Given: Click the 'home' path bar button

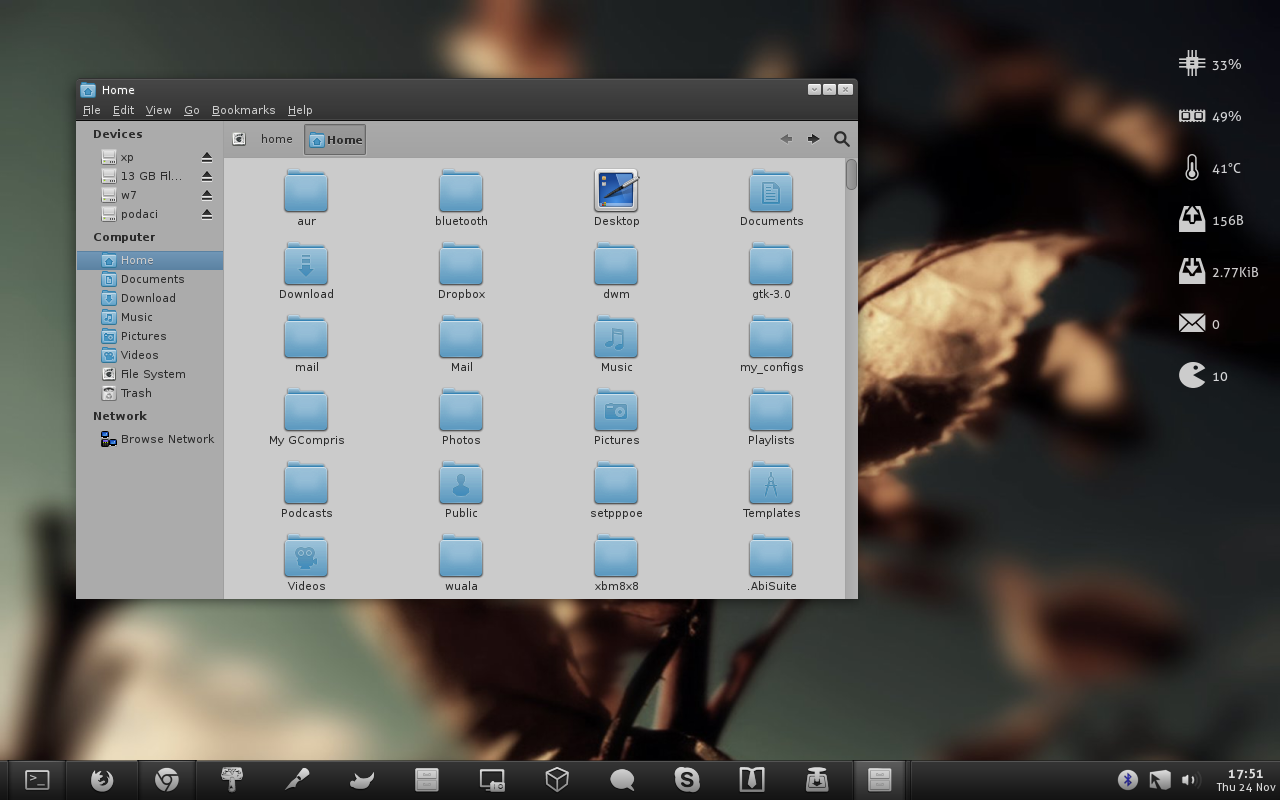Looking at the screenshot, I should 276,139.
